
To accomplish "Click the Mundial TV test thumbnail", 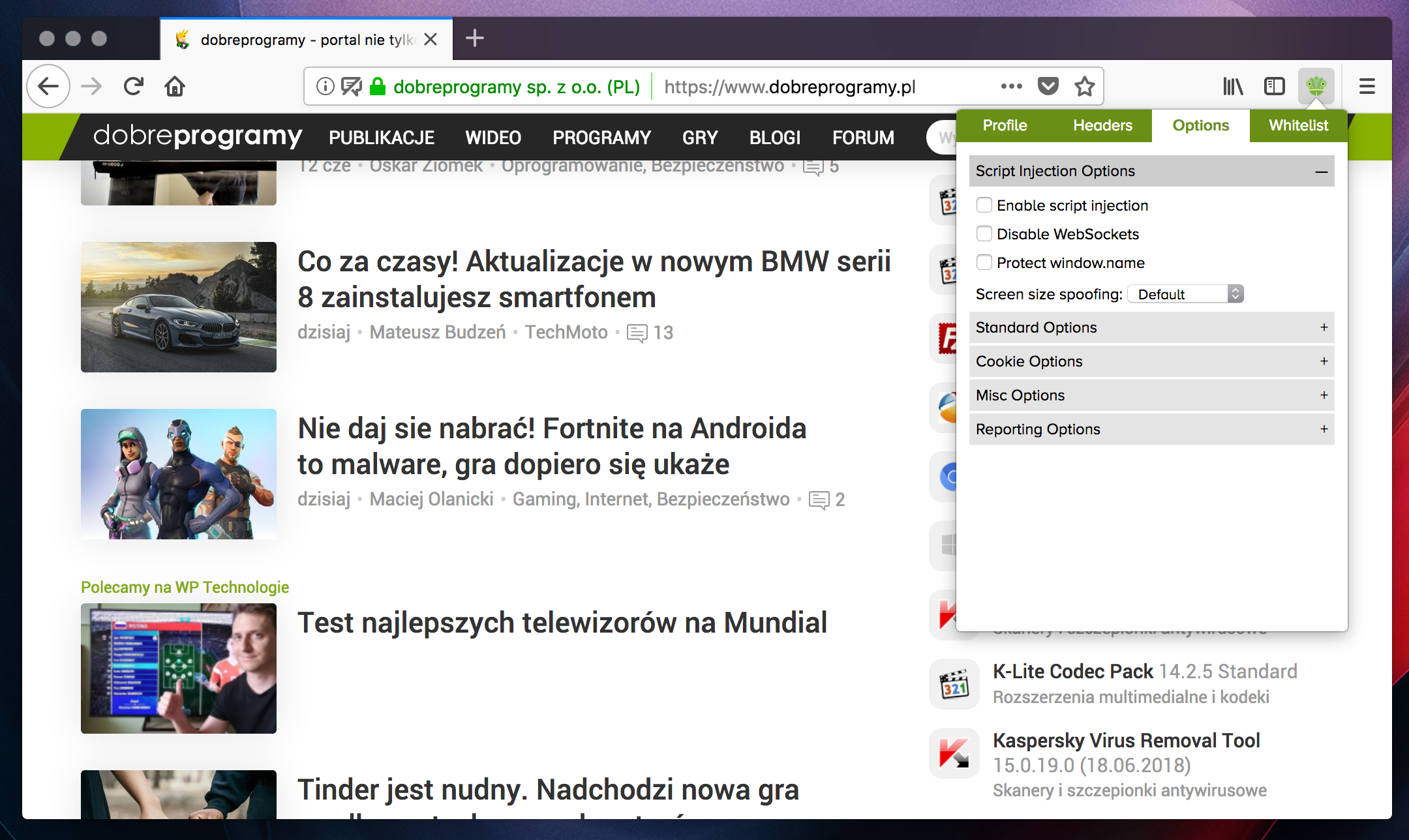I will (179, 668).
